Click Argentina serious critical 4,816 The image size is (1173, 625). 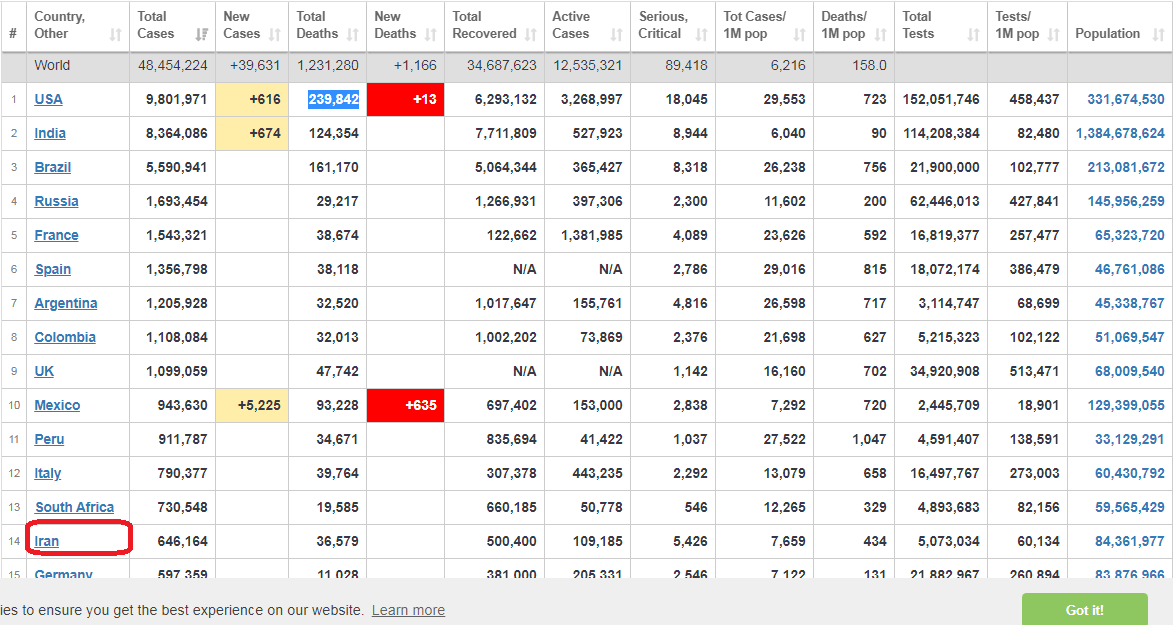pos(690,303)
